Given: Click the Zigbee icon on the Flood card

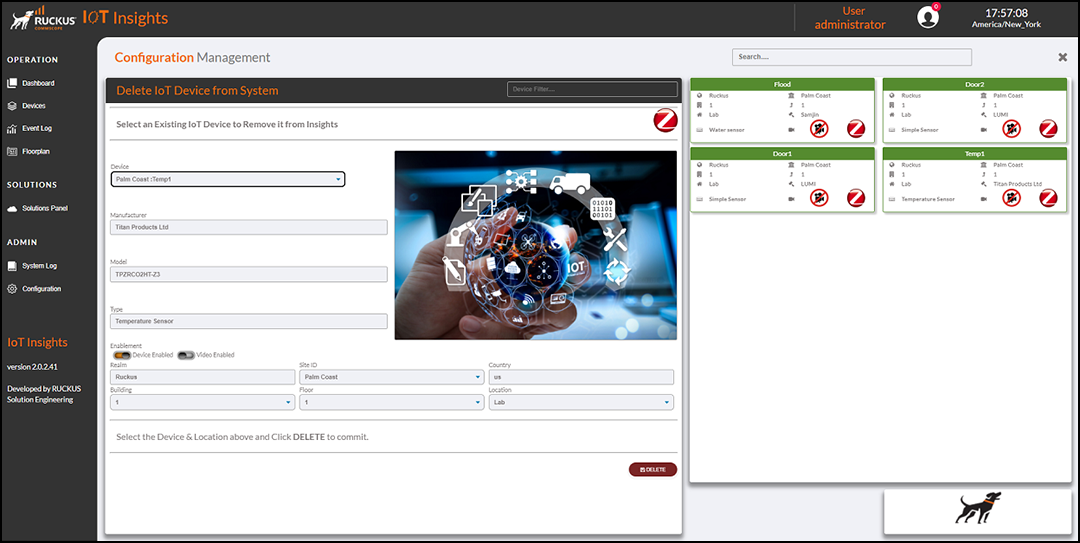Looking at the screenshot, I should pyautogui.click(x=855, y=129).
